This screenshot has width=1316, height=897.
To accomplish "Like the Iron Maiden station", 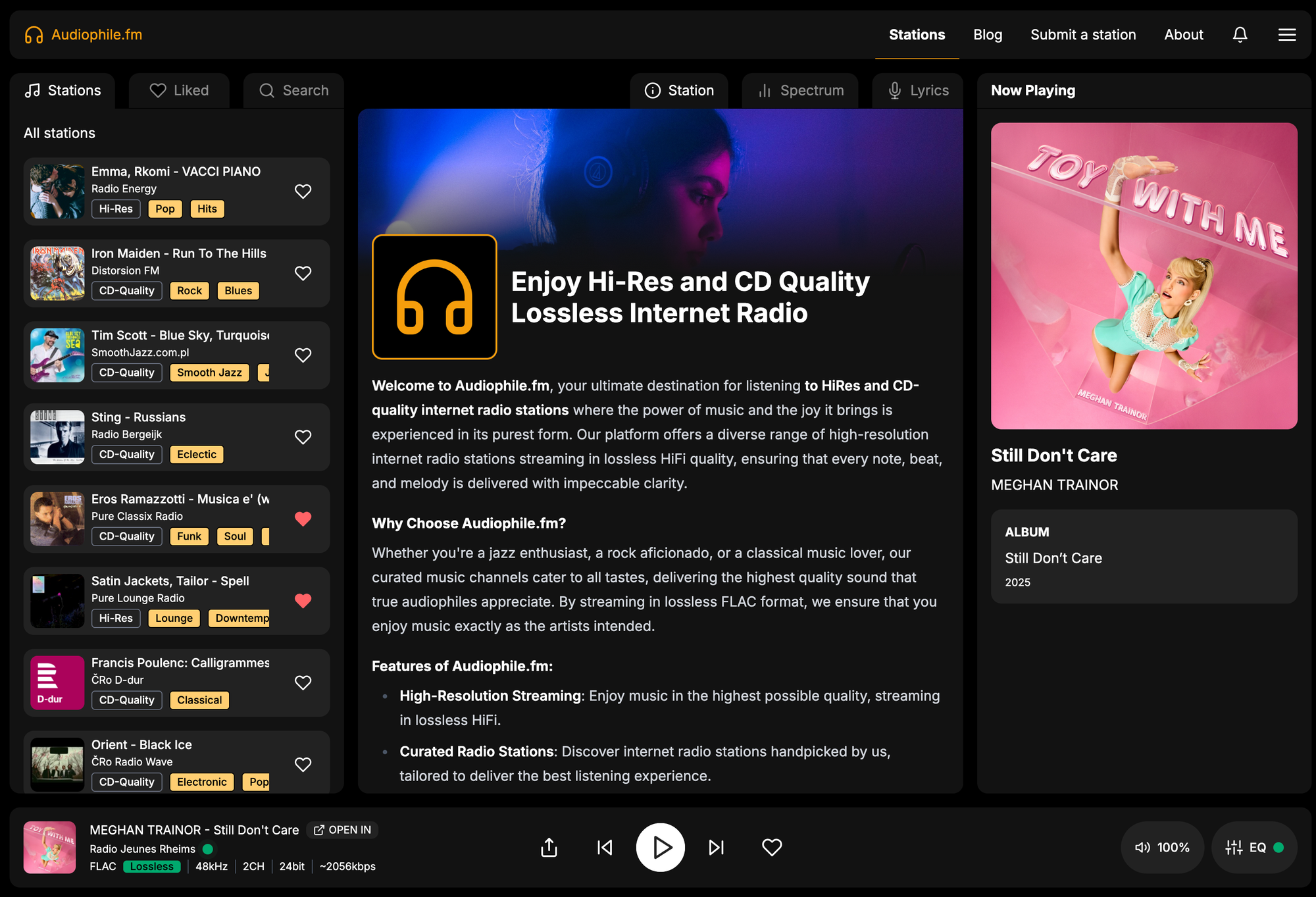I will click(x=303, y=273).
